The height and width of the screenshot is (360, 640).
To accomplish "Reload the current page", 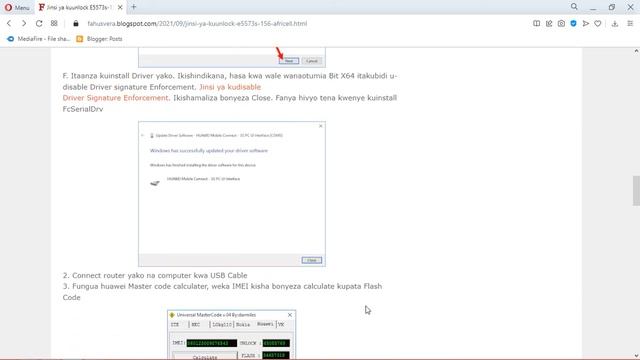I will coord(39,23).
